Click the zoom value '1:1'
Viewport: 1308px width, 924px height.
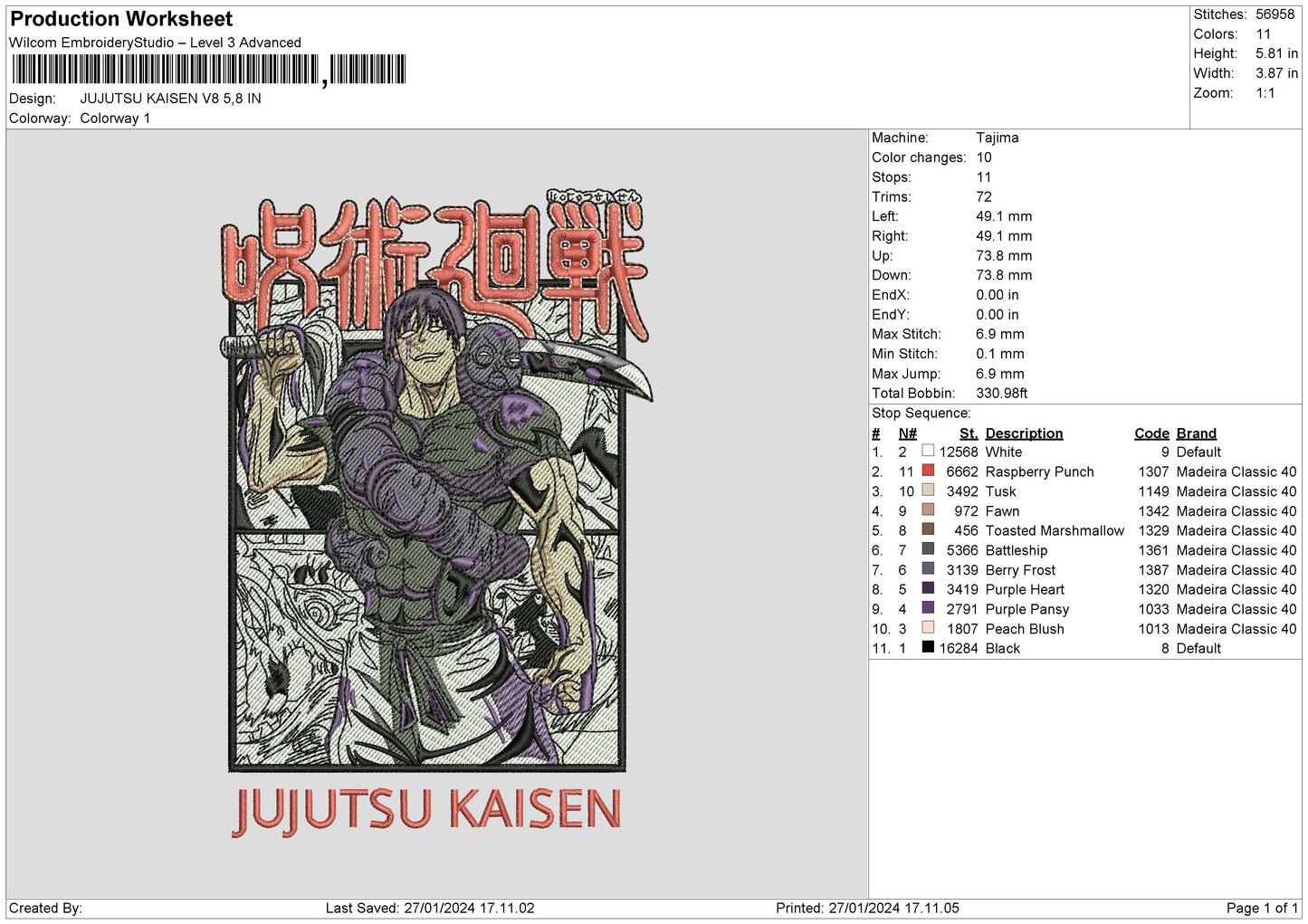pos(1265,93)
